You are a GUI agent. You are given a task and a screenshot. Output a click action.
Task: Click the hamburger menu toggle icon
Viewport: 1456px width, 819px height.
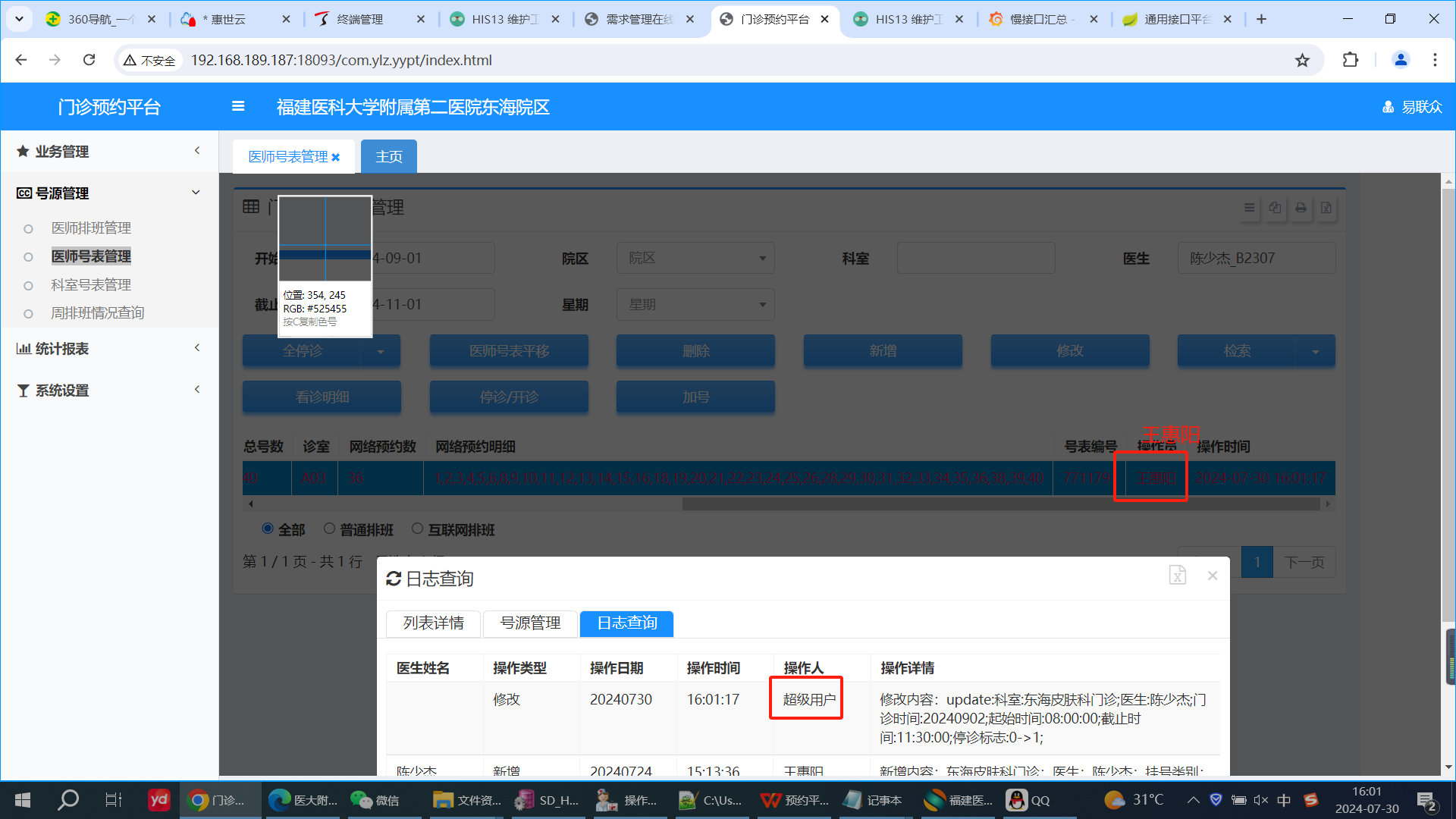(x=238, y=107)
